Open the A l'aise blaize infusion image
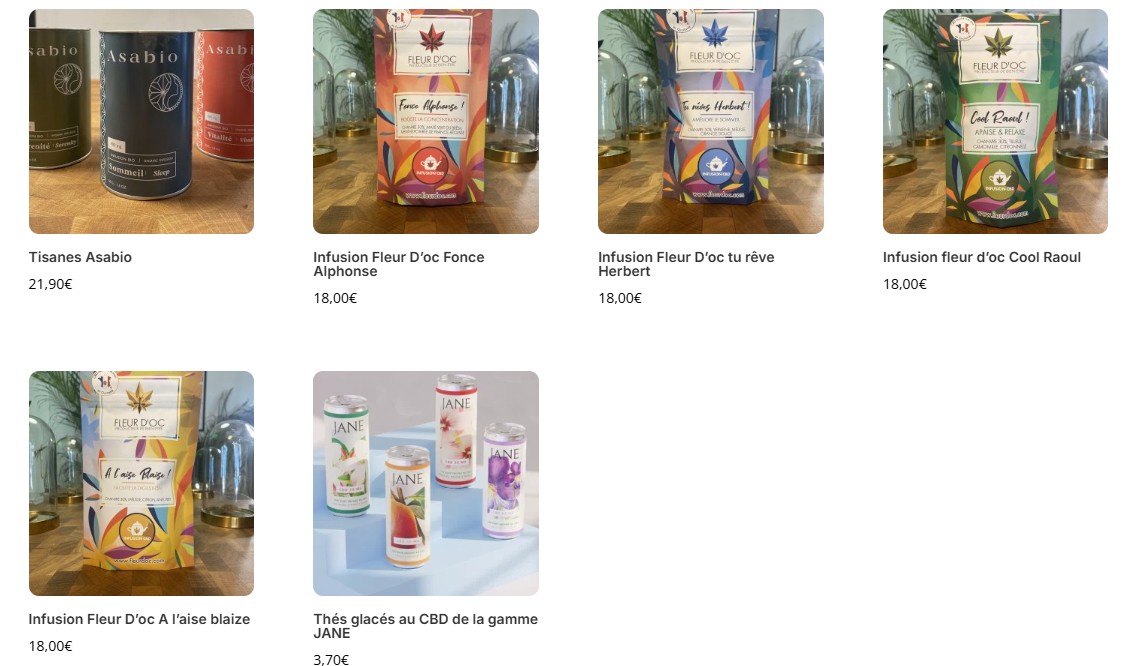This screenshot has height=666, width=1125. point(141,483)
